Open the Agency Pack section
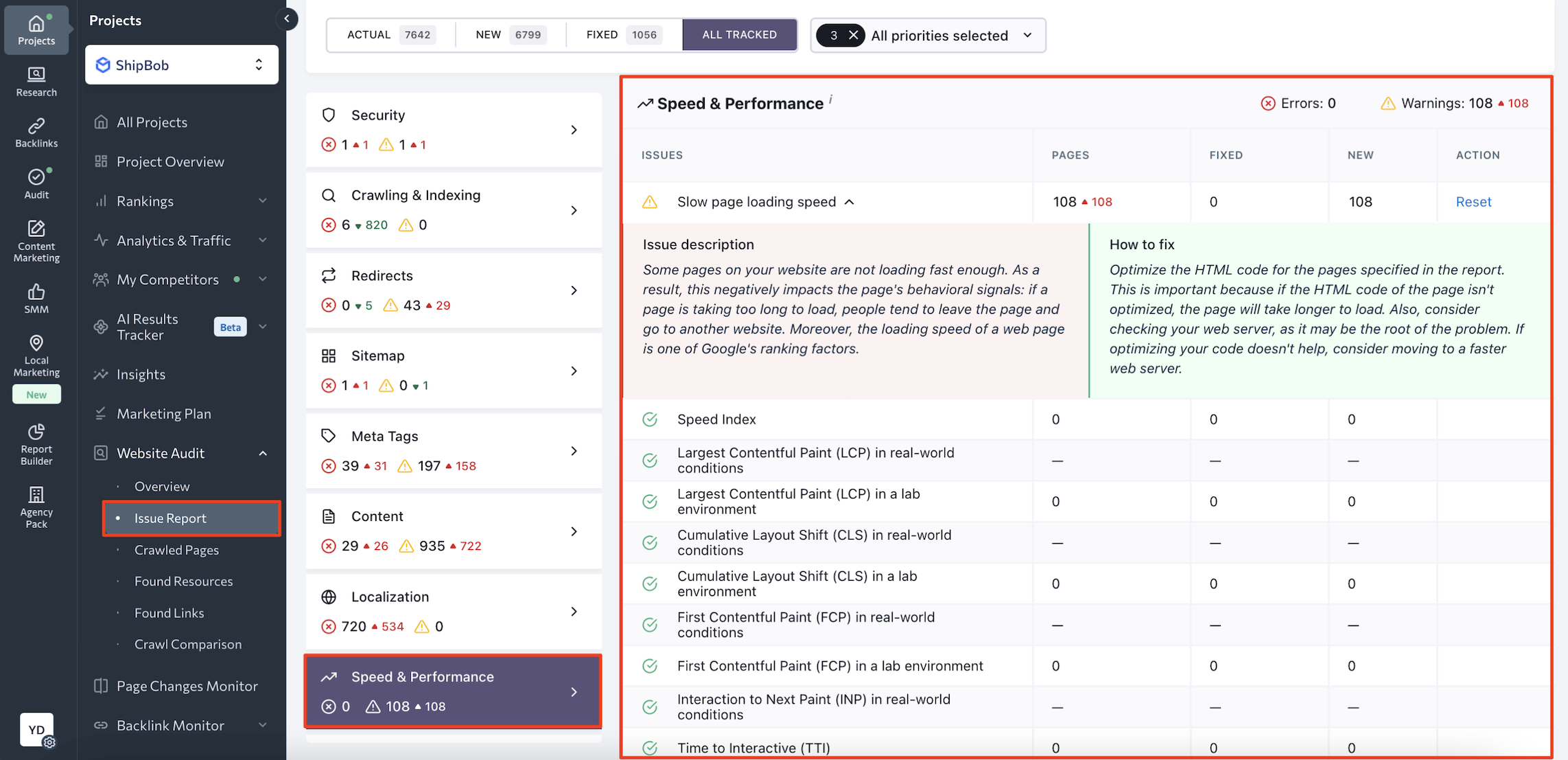 [x=36, y=506]
